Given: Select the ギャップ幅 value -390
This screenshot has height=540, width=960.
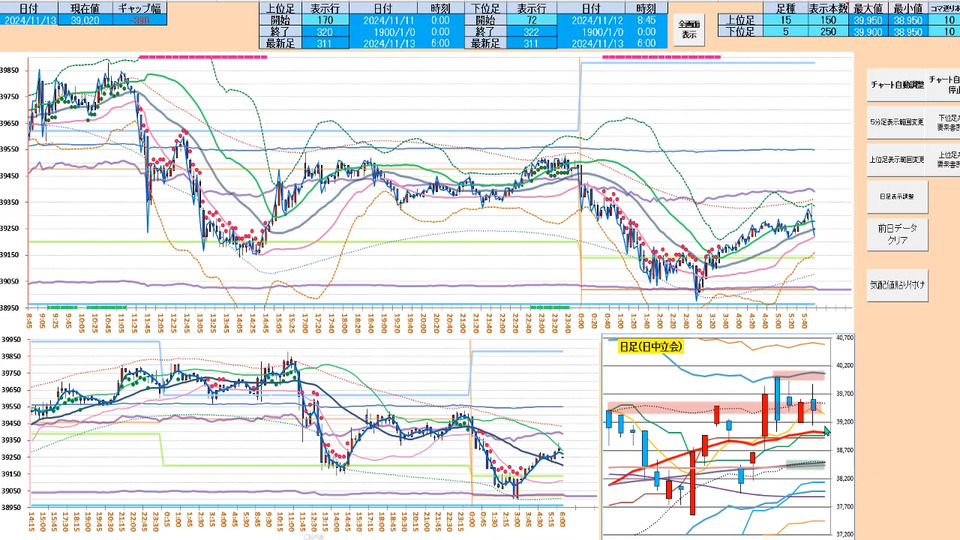Looking at the screenshot, I should (x=140, y=20).
